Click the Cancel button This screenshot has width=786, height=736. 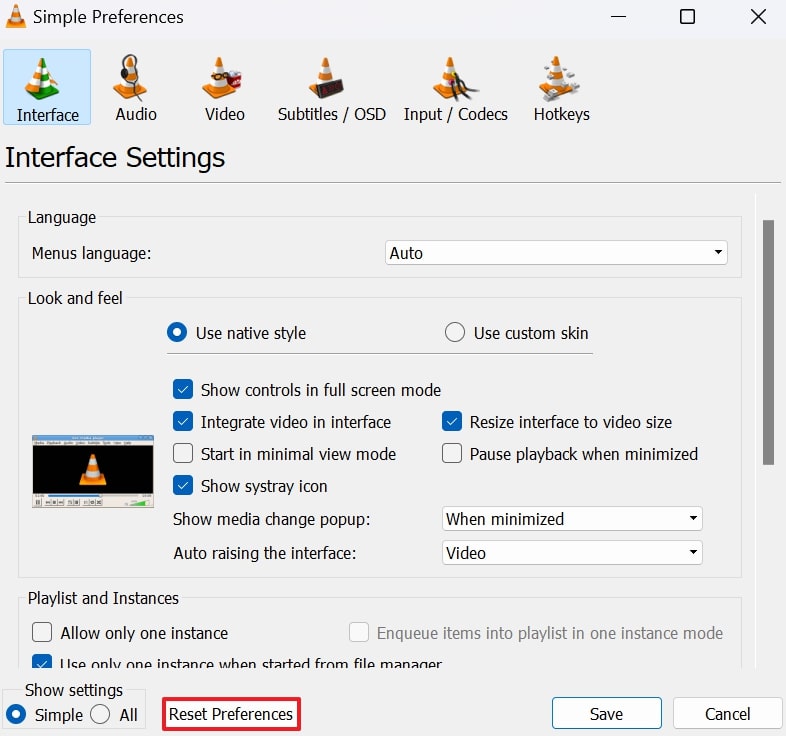coord(727,713)
